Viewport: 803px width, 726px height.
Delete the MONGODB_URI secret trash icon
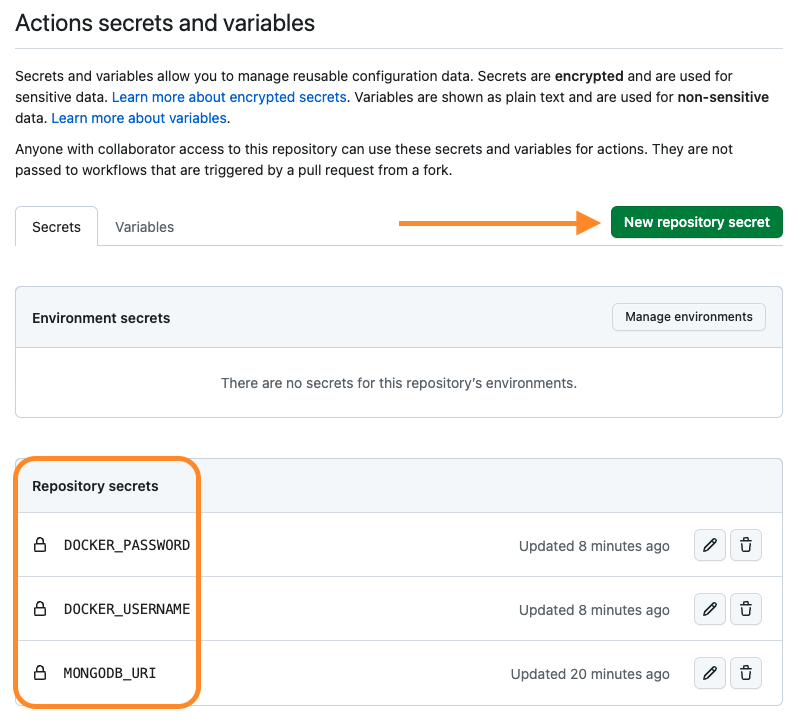coord(746,673)
